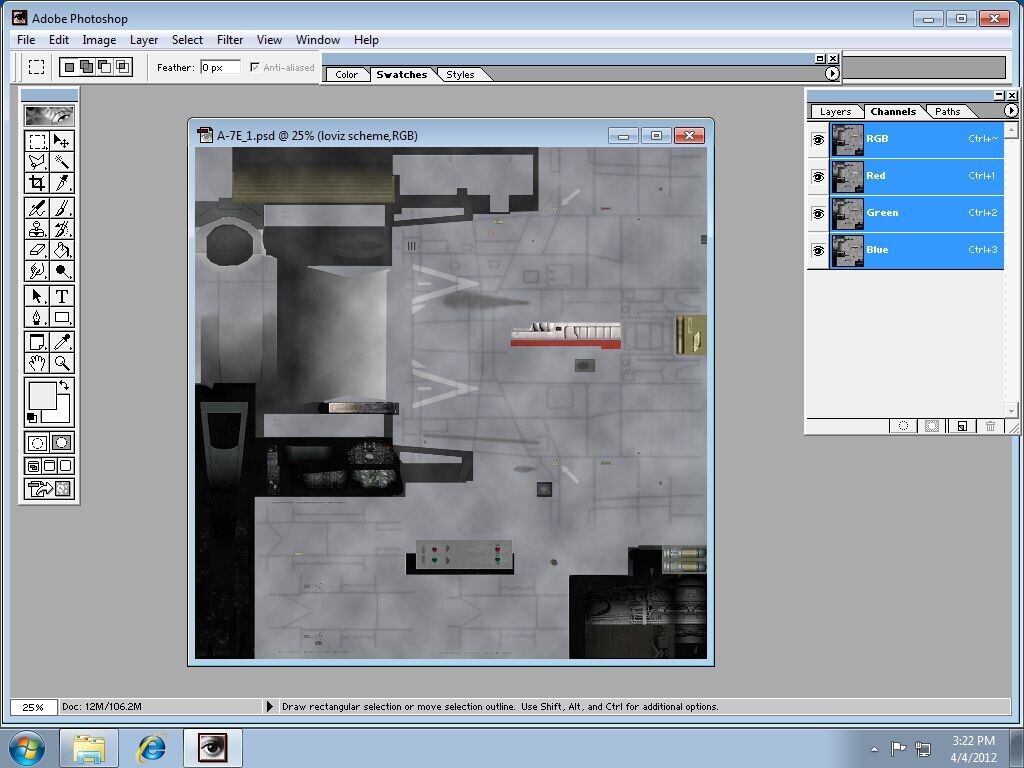Screen dimensions: 1024x768
Task: Click the Jump to ImageReady icon
Action: (50, 489)
